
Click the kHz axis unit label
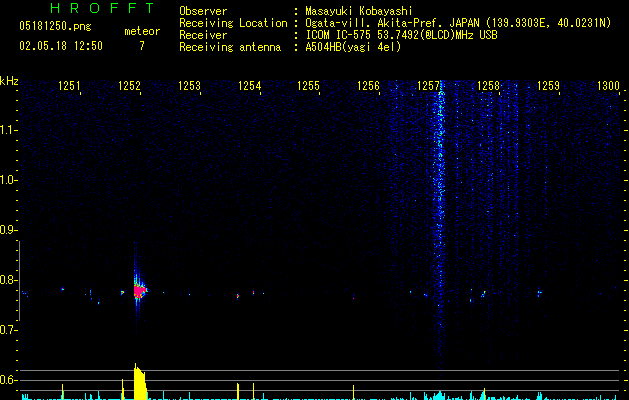pos(9,81)
